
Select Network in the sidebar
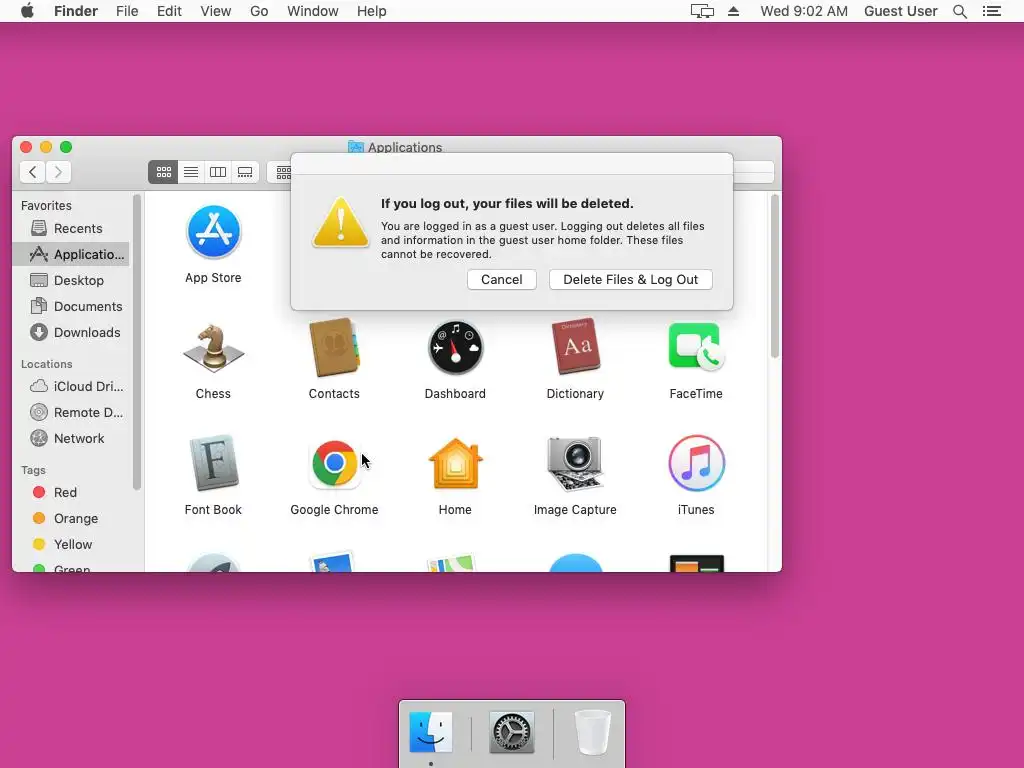71,438
